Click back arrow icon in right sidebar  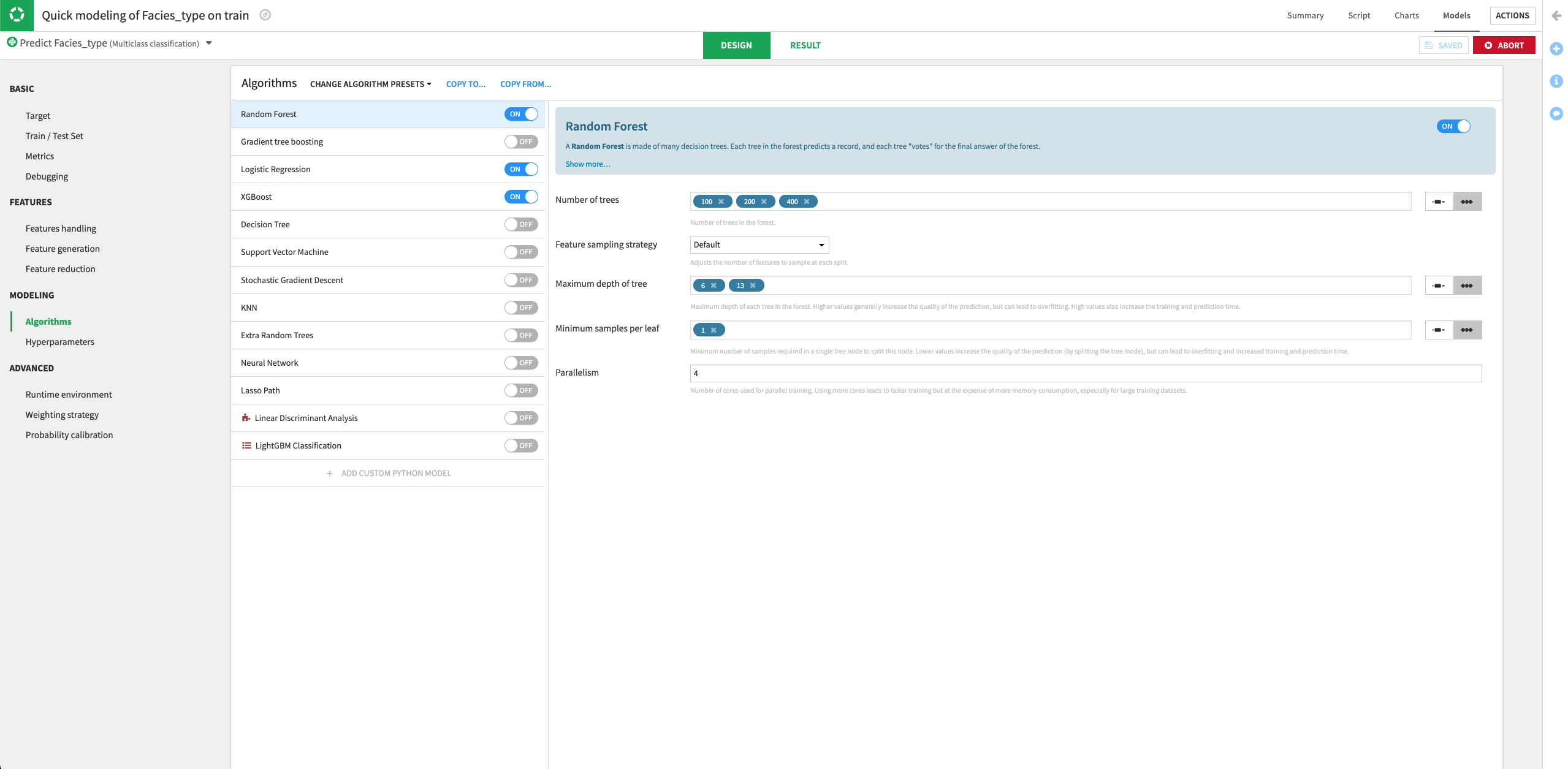click(1556, 16)
